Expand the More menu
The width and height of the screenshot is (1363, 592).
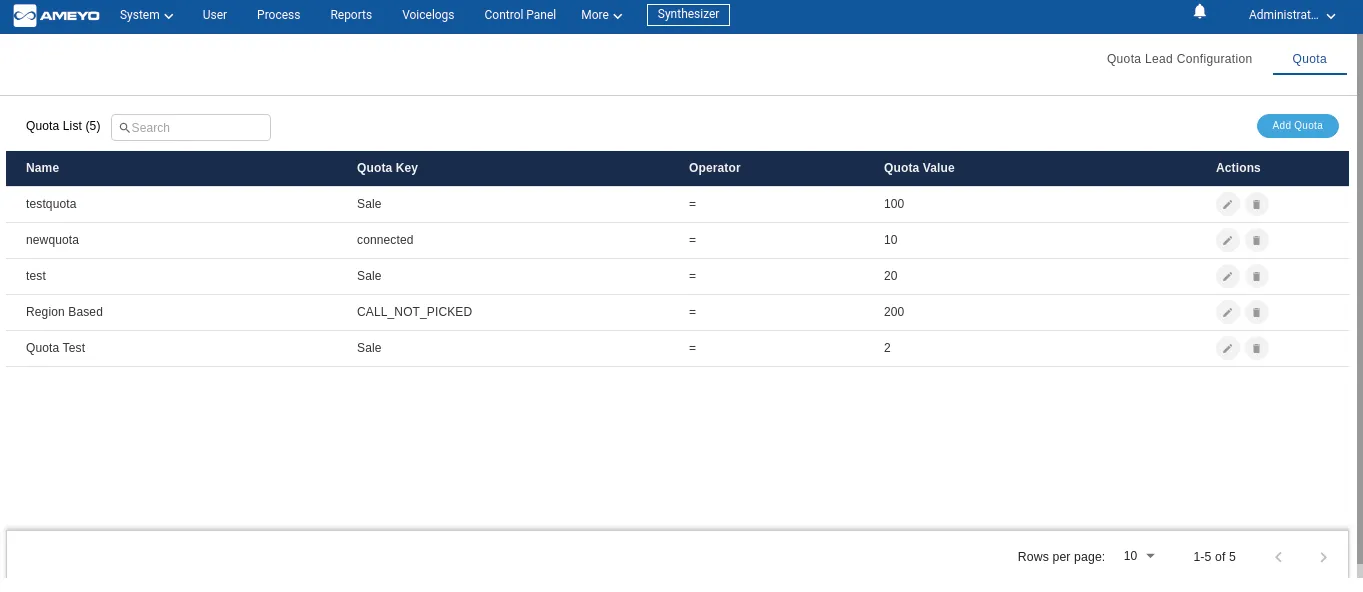click(x=602, y=15)
